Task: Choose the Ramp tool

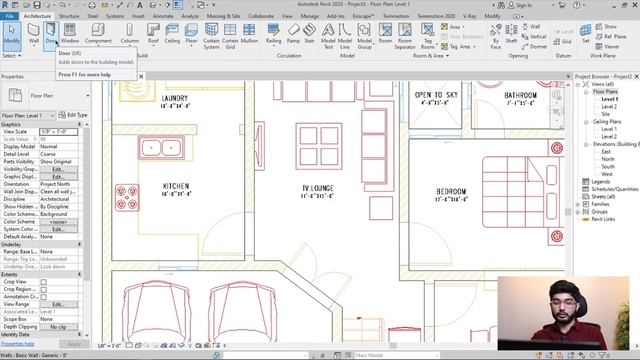Action: (293, 34)
